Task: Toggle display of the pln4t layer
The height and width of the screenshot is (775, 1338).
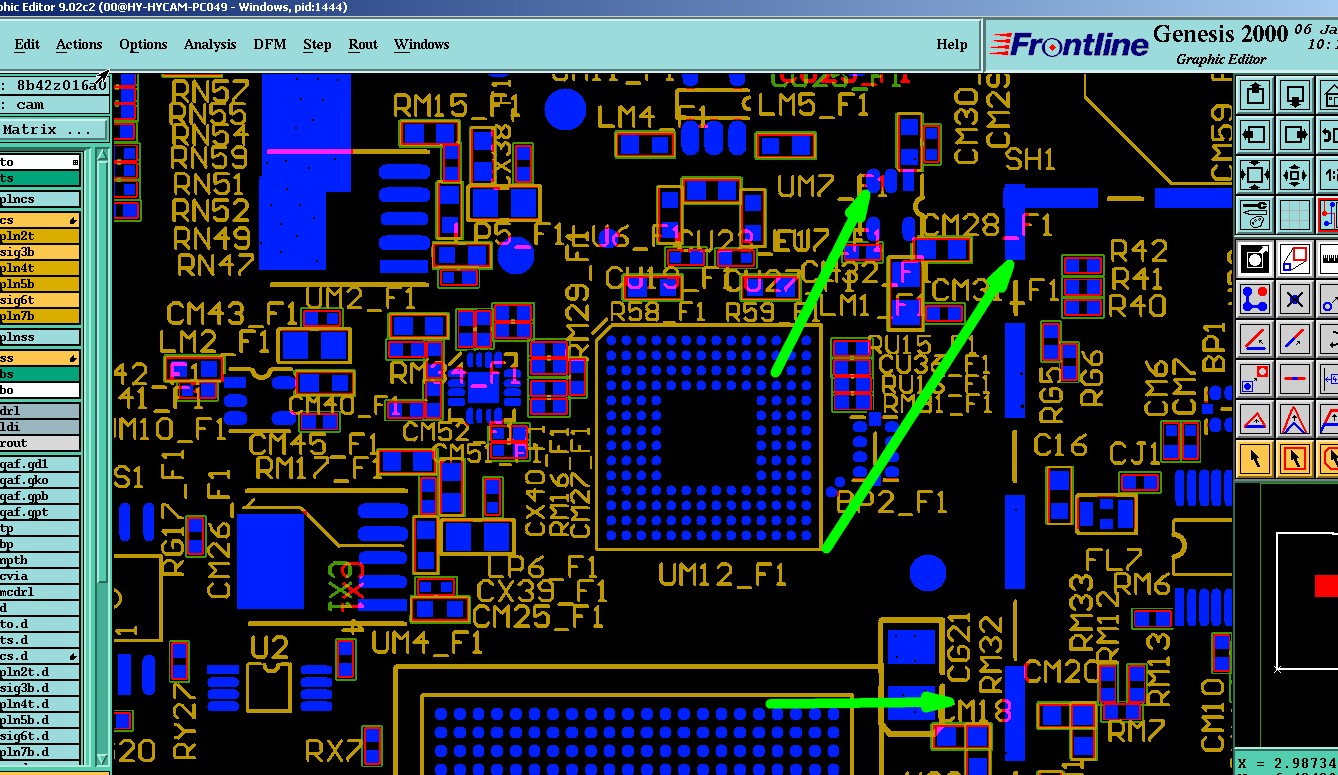Action: [40, 267]
